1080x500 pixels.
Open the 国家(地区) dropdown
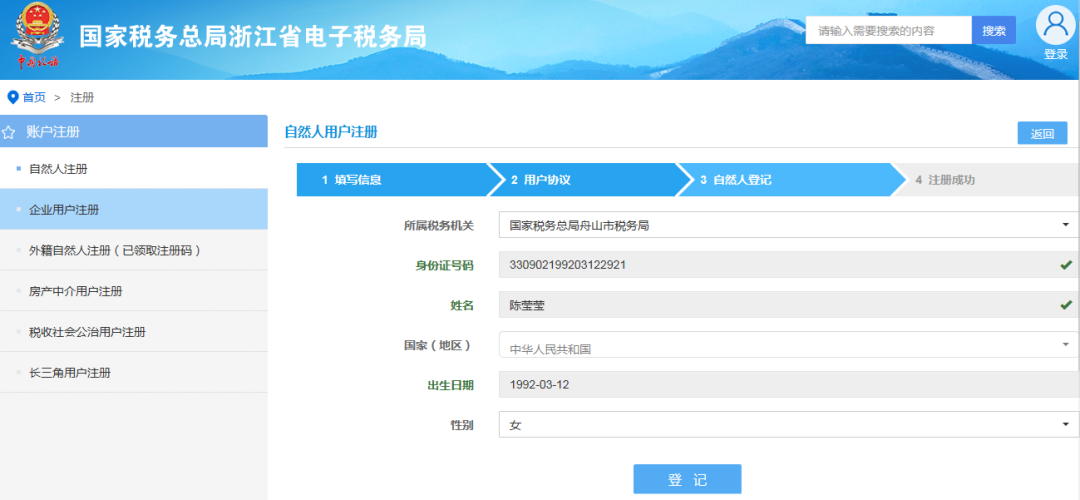pos(789,344)
